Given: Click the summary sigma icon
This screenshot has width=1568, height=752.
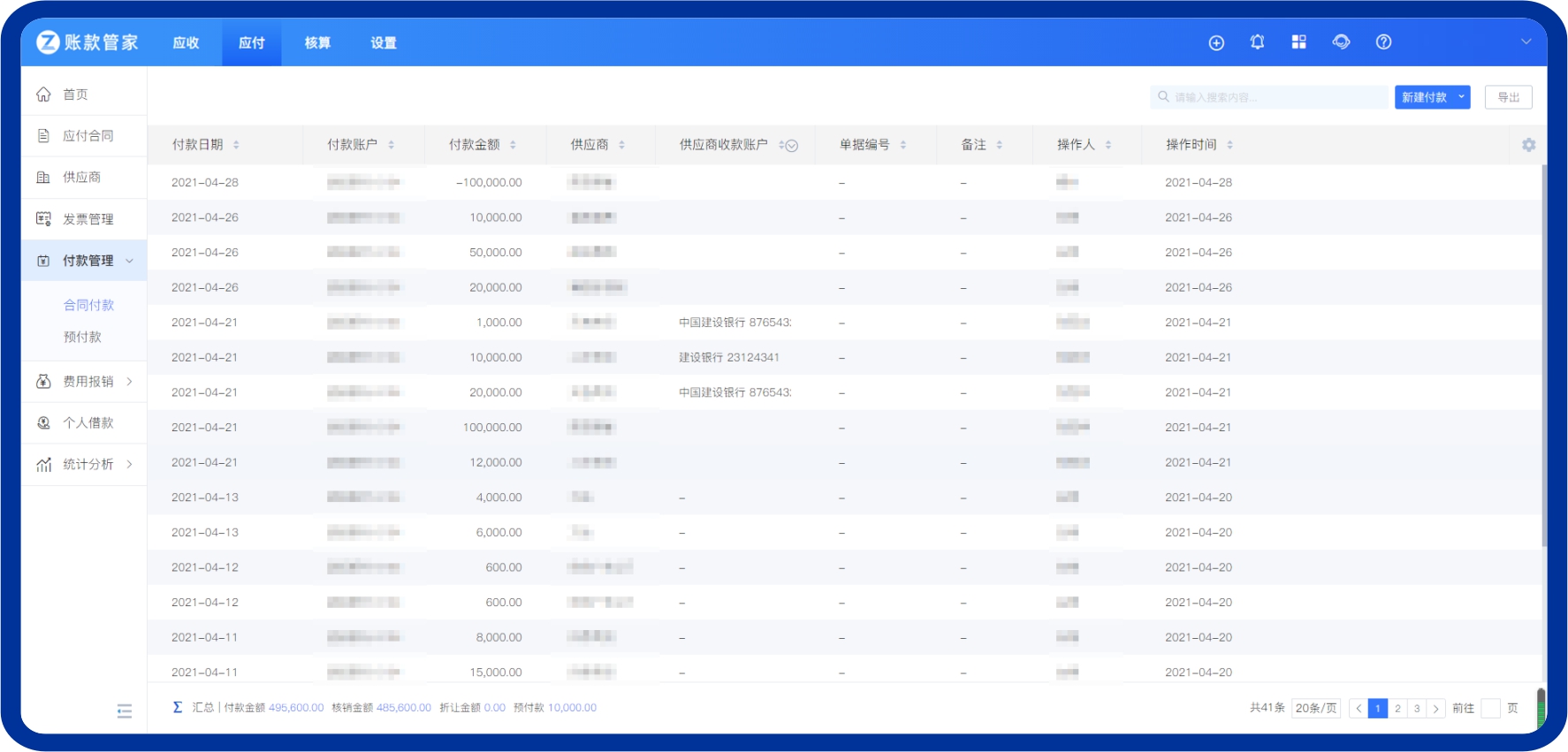Looking at the screenshot, I should tap(178, 707).
